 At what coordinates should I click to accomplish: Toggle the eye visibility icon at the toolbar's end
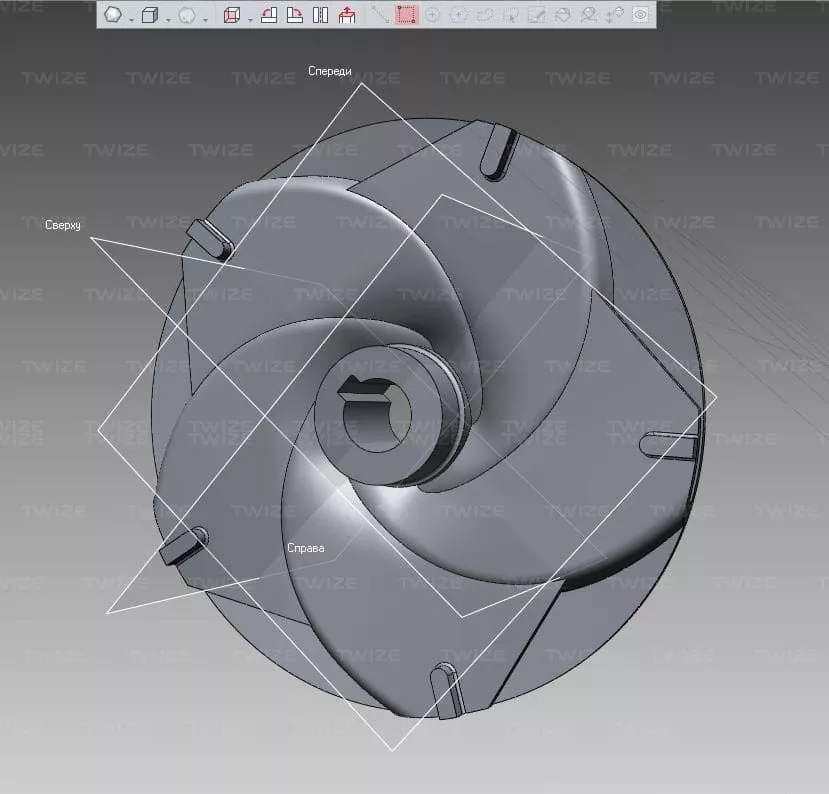click(x=641, y=15)
